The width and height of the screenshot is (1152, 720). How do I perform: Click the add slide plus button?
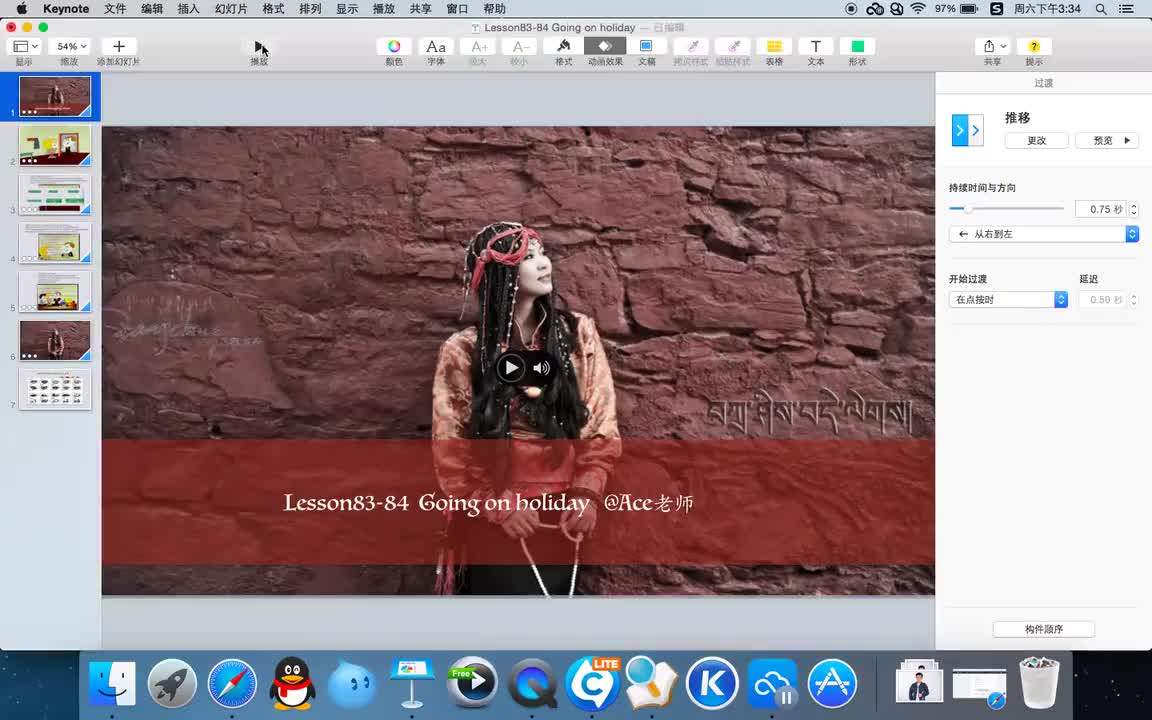tap(119, 46)
